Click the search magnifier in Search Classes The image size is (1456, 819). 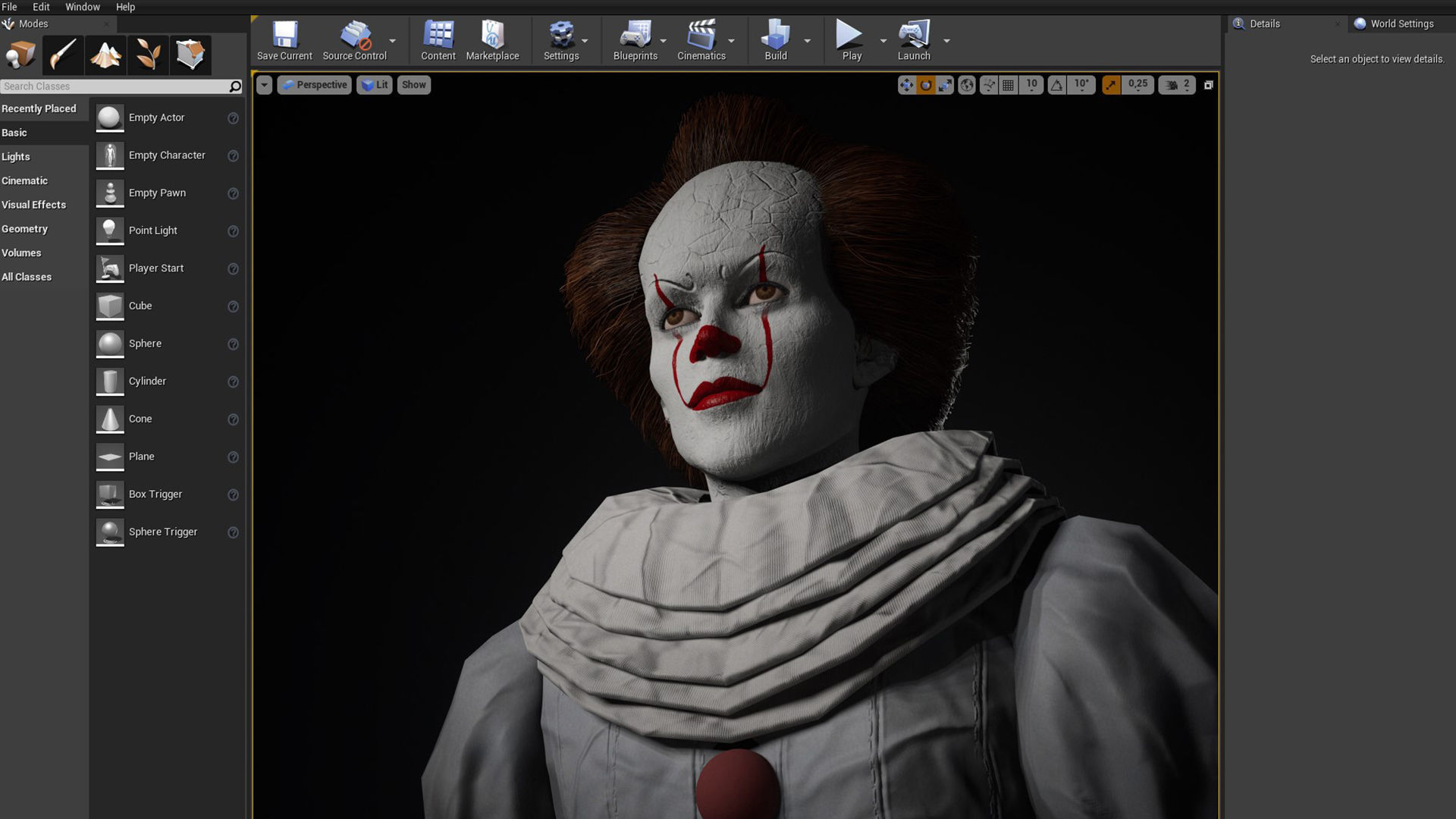pos(235,86)
